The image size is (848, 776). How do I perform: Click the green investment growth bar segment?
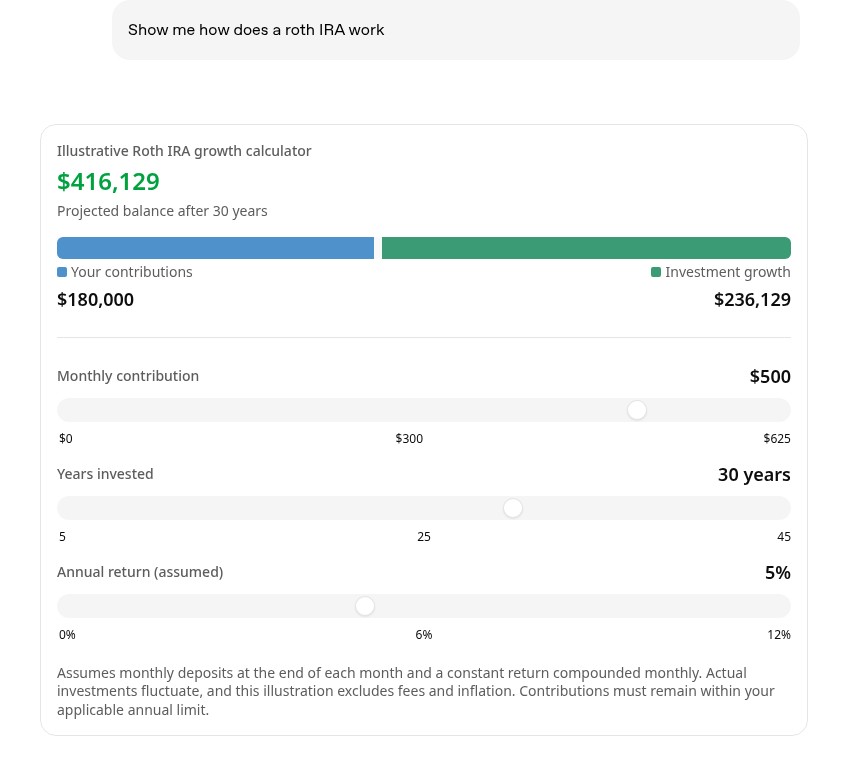[586, 248]
